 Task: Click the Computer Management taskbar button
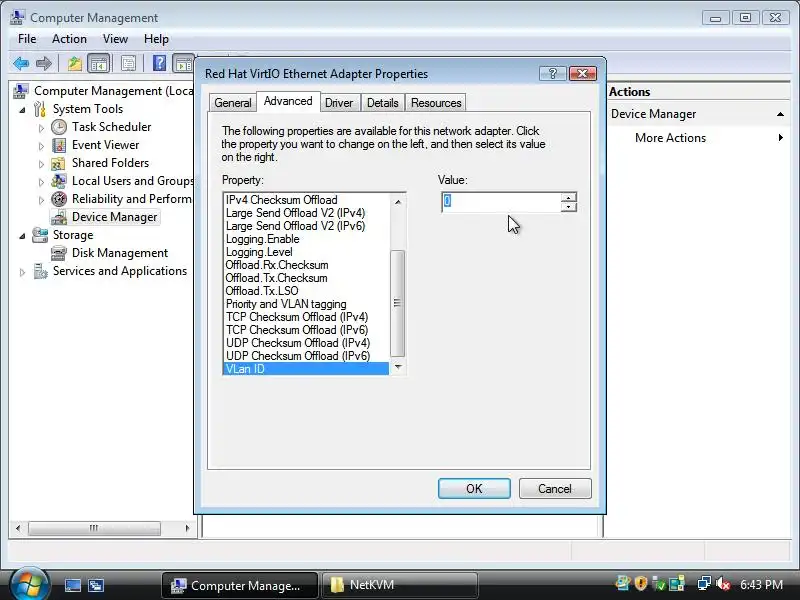(240, 585)
